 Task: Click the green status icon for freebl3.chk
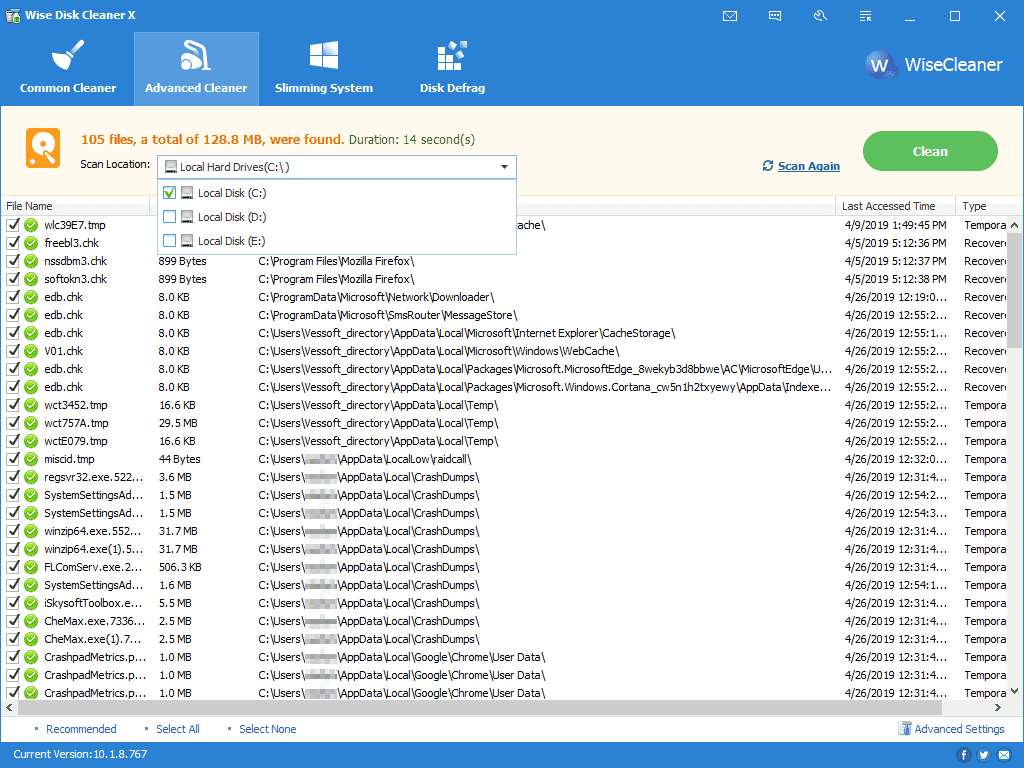tap(31, 243)
